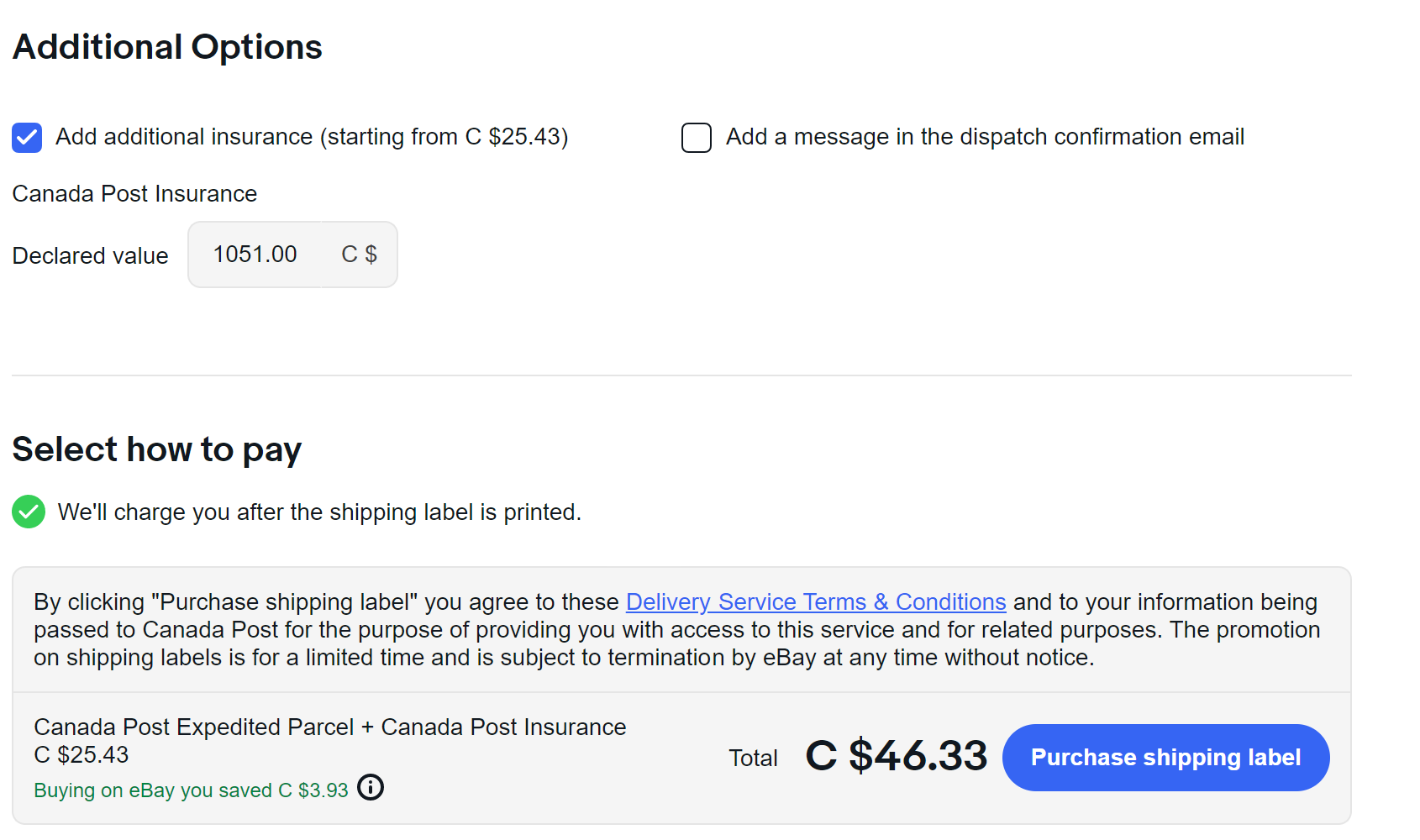
Task: Enable the dispatch confirmation email message option
Action: (x=696, y=138)
